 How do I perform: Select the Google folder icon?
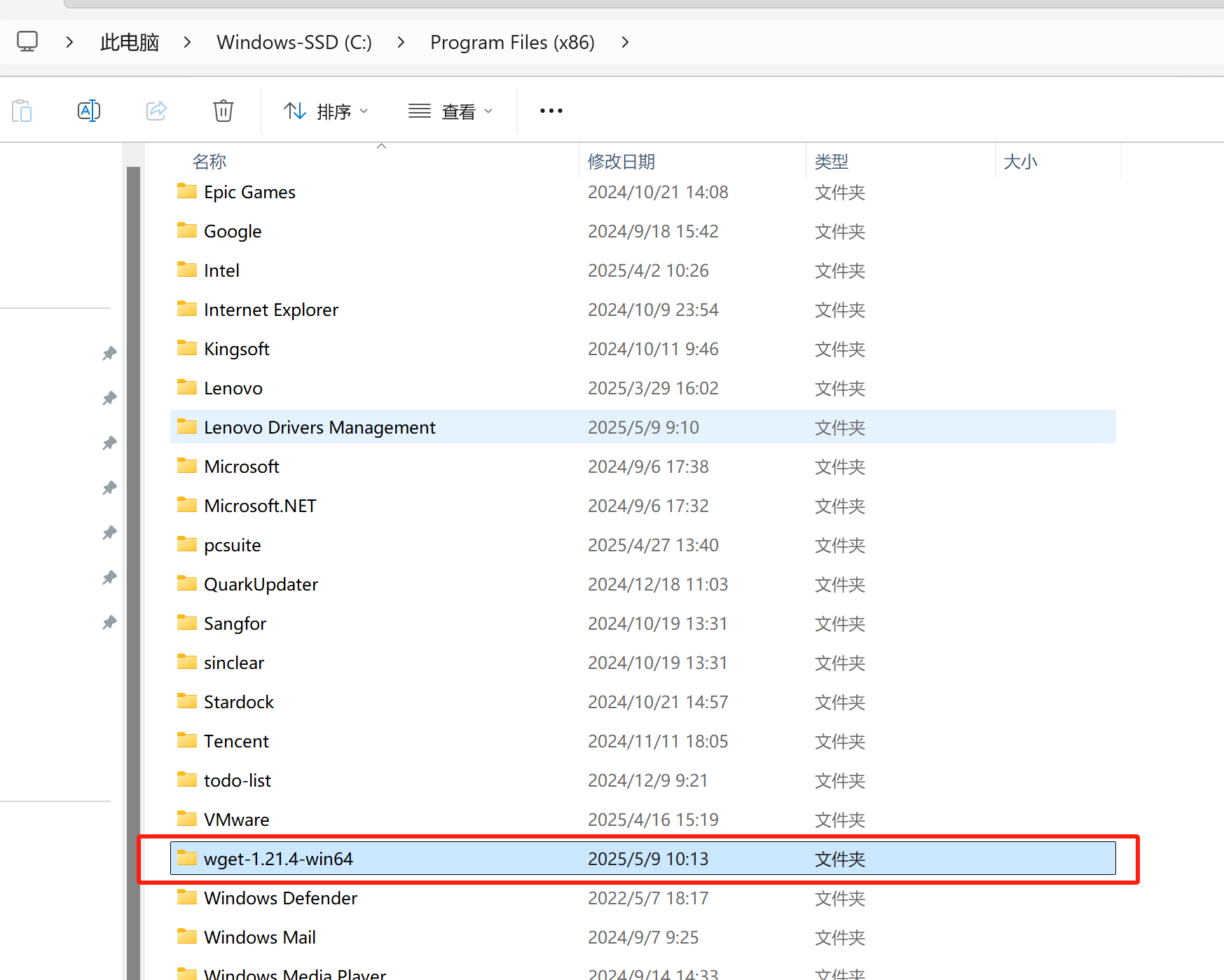187,230
